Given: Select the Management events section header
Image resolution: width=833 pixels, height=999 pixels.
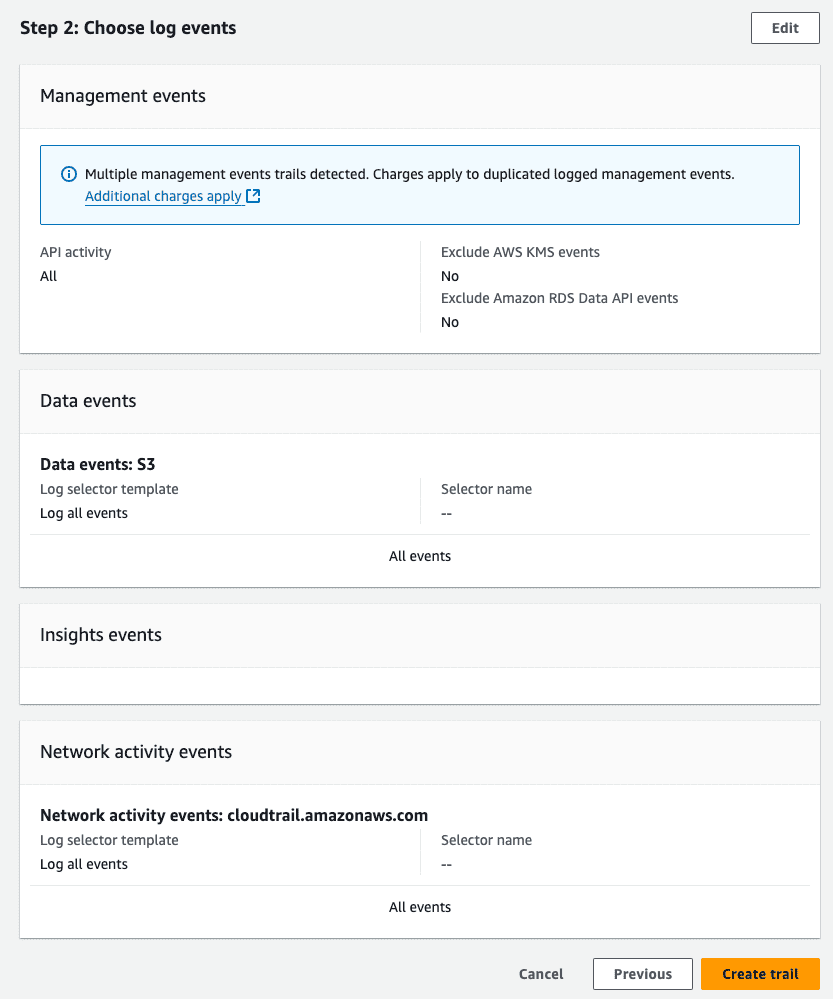Looking at the screenshot, I should [122, 96].
